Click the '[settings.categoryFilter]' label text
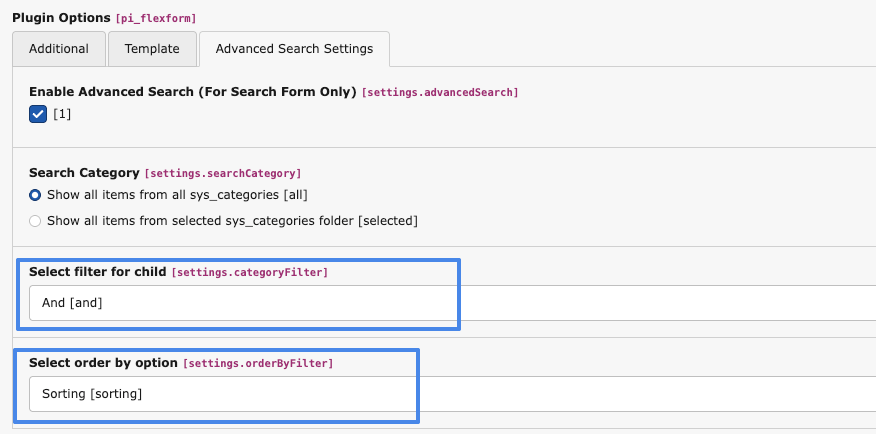The image size is (876, 434). click(250, 273)
